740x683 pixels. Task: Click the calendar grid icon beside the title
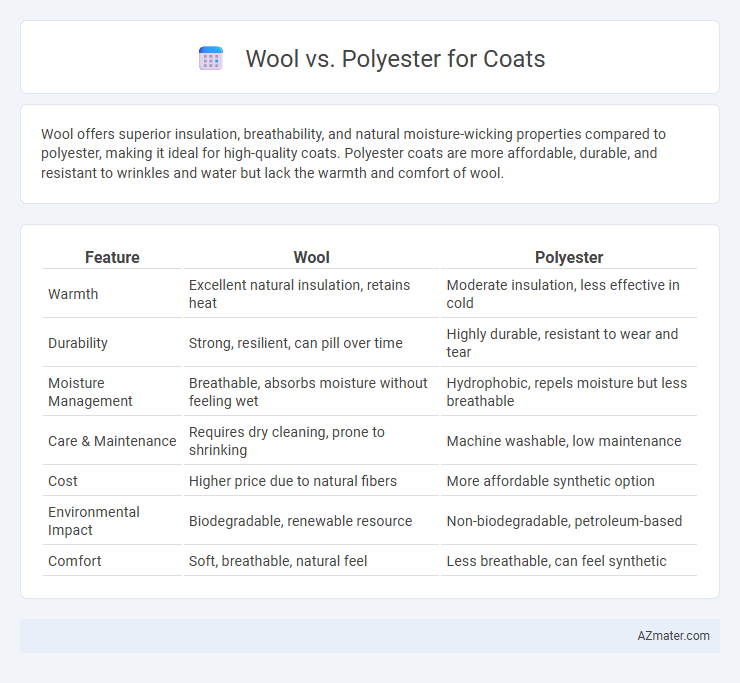[210, 59]
